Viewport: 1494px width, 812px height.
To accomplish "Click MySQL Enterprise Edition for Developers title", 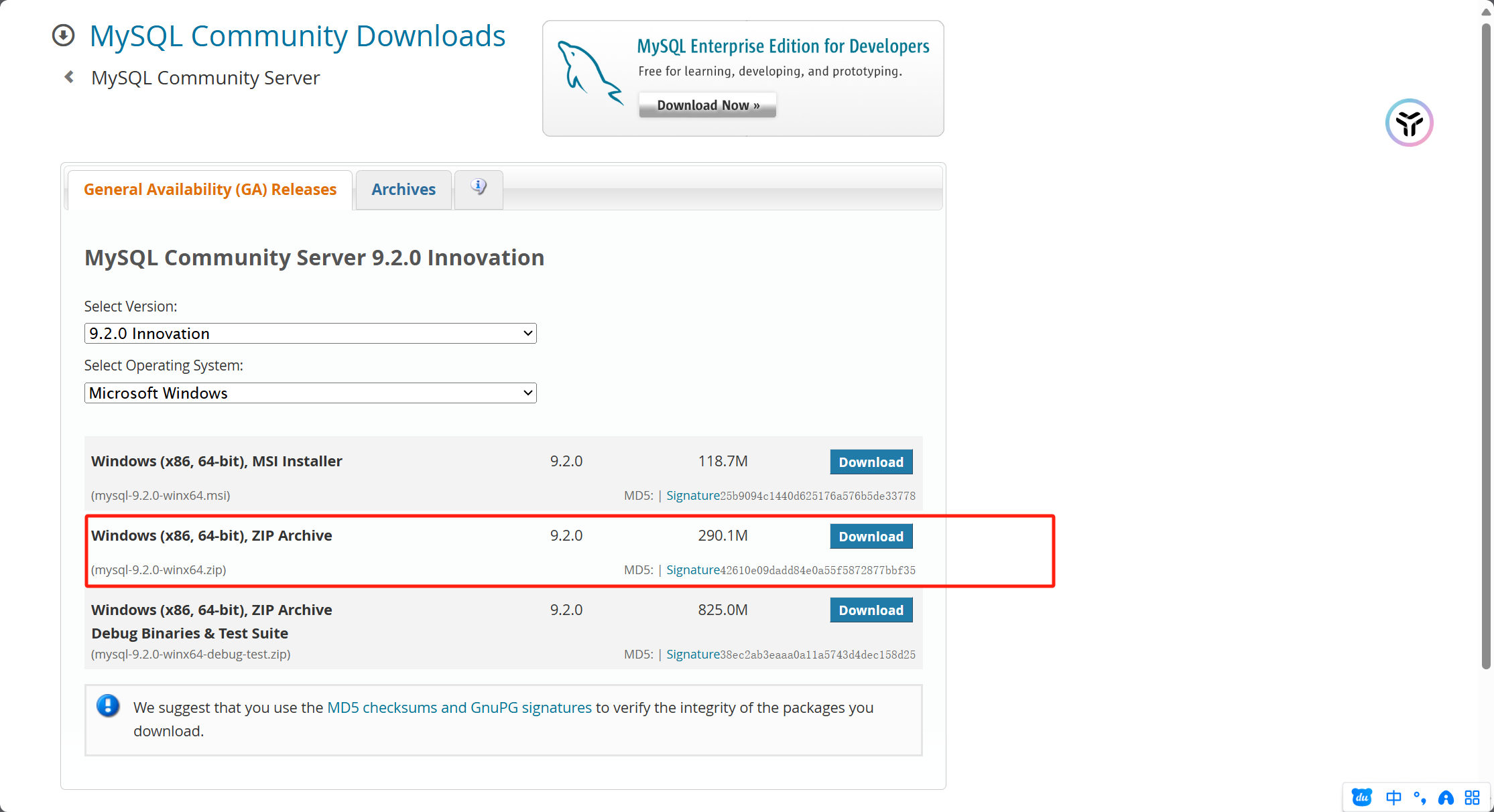I will point(783,46).
